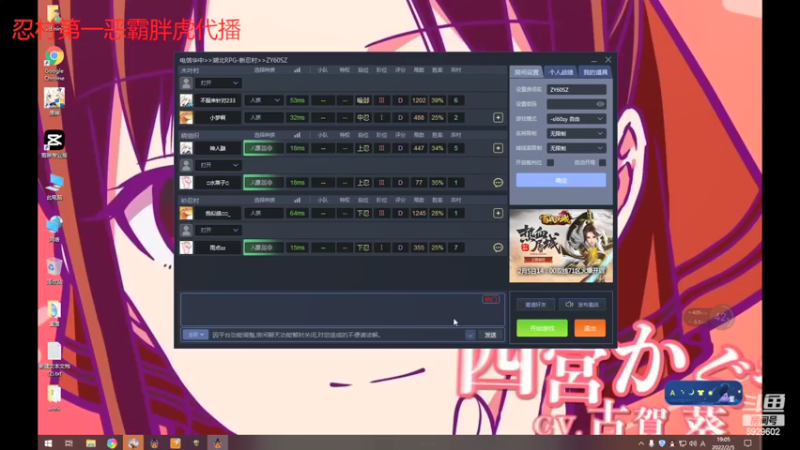
Task: Click the 1202 games count cell
Action: [x=419, y=101]
